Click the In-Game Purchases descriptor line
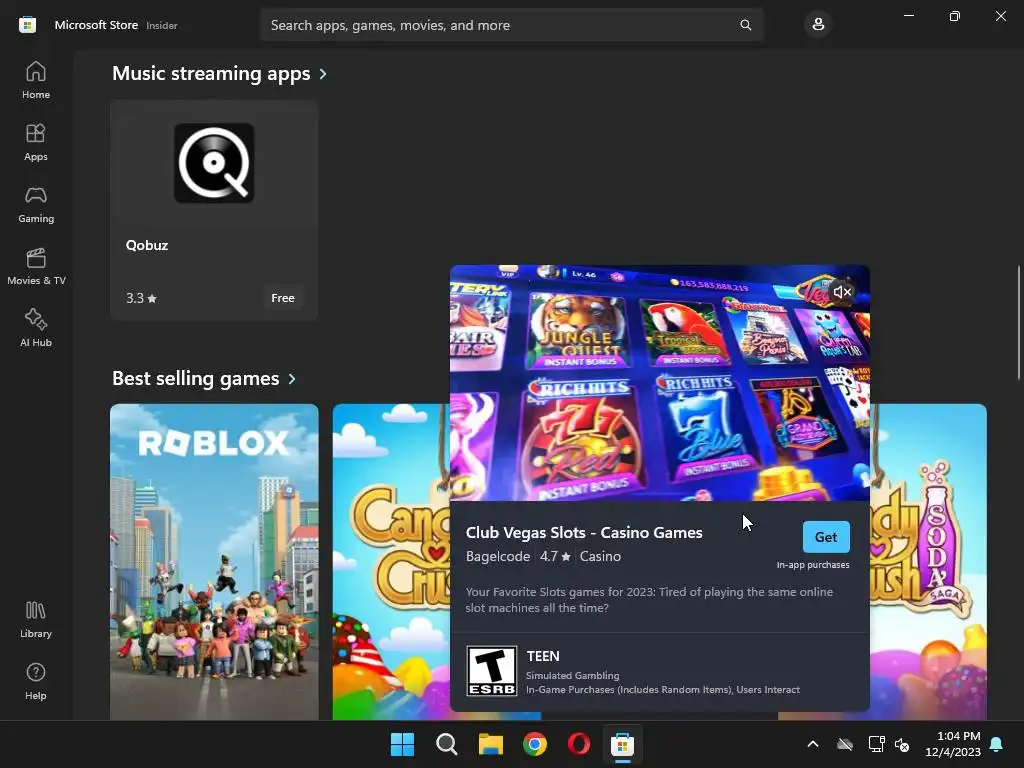 coord(663,690)
